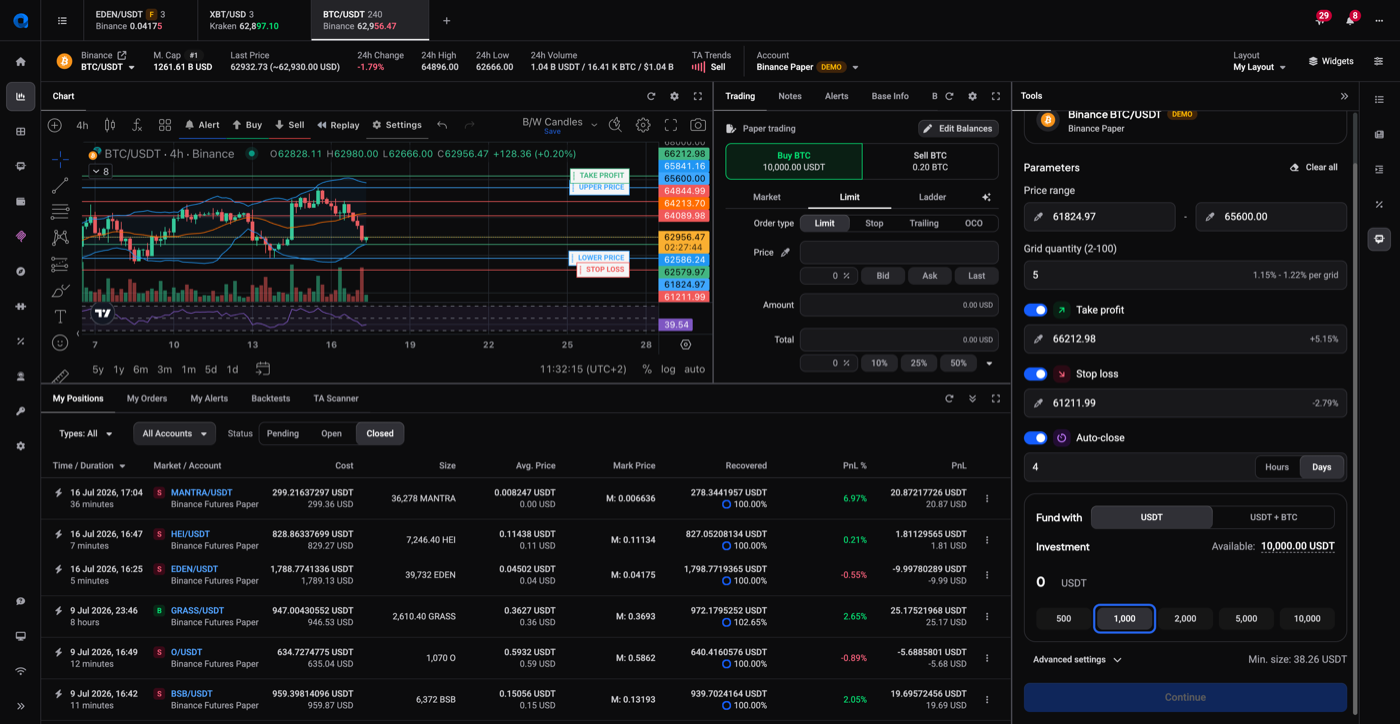This screenshot has height=724, width=1400.
Task: Click Sell BTC balance button
Action: [930, 161]
